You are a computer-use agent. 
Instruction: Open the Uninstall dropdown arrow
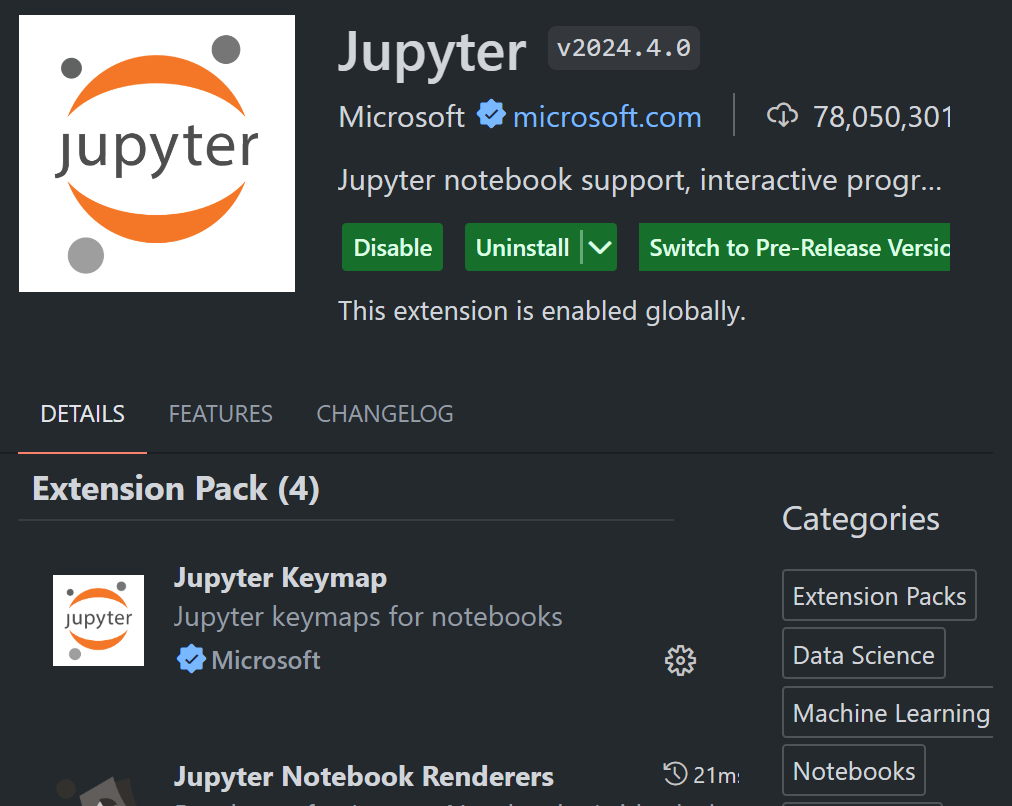point(600,247)
